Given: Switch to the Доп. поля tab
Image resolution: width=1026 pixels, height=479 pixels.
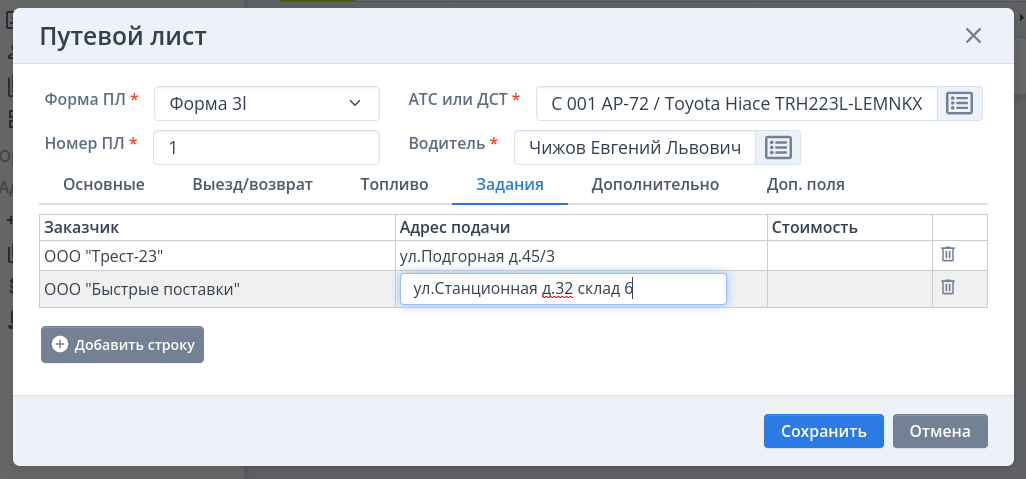Looking at the screenshot, I should tap(805, 185).
